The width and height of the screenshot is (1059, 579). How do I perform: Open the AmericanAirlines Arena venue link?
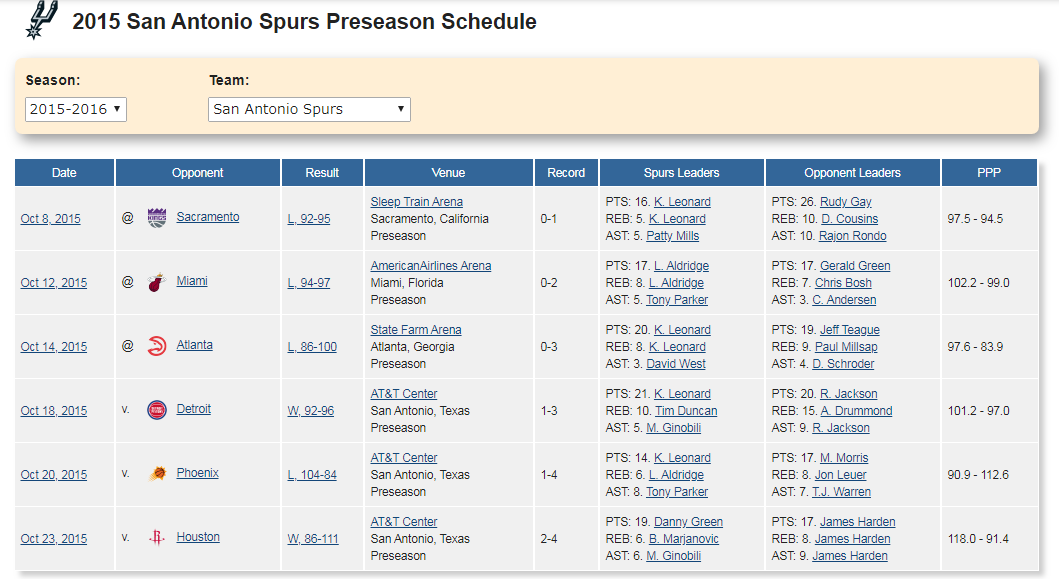tap(431, 266)
